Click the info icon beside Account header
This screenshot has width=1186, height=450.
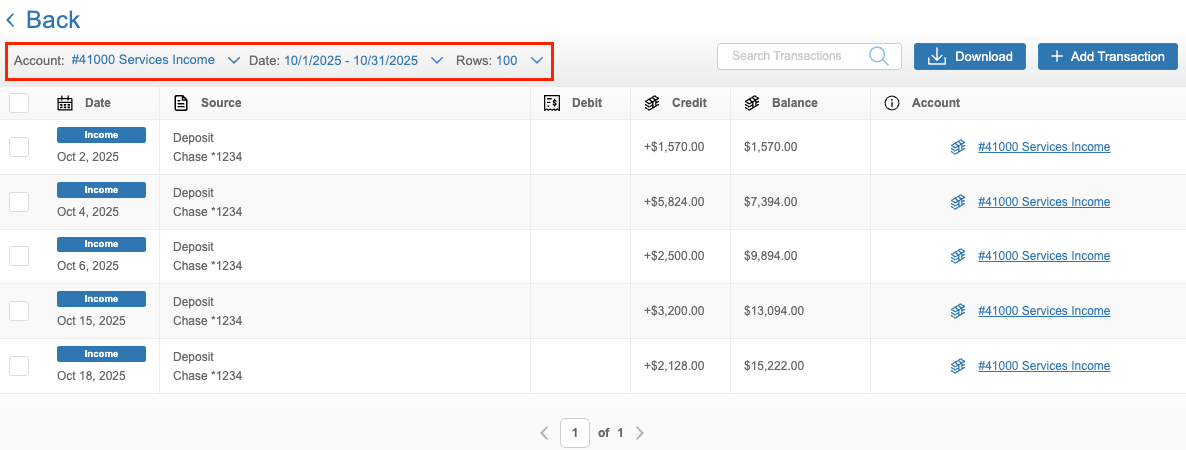tap(892, 103)
